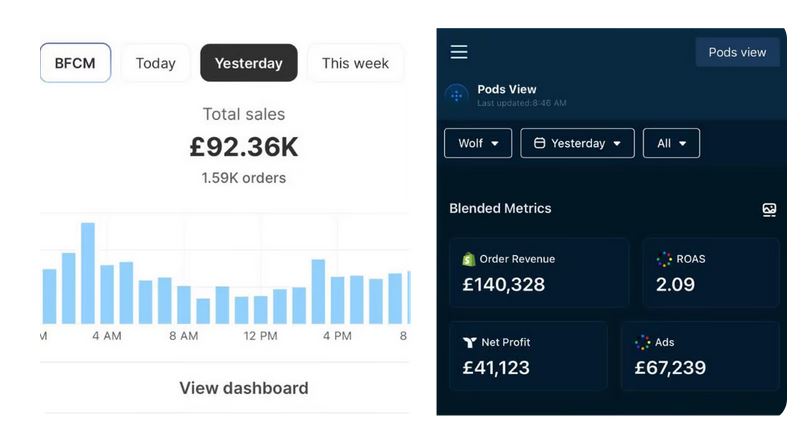Viewport: 806px width, 438px height.
Task: Open View dashboard link
Action: coord(244,388)
